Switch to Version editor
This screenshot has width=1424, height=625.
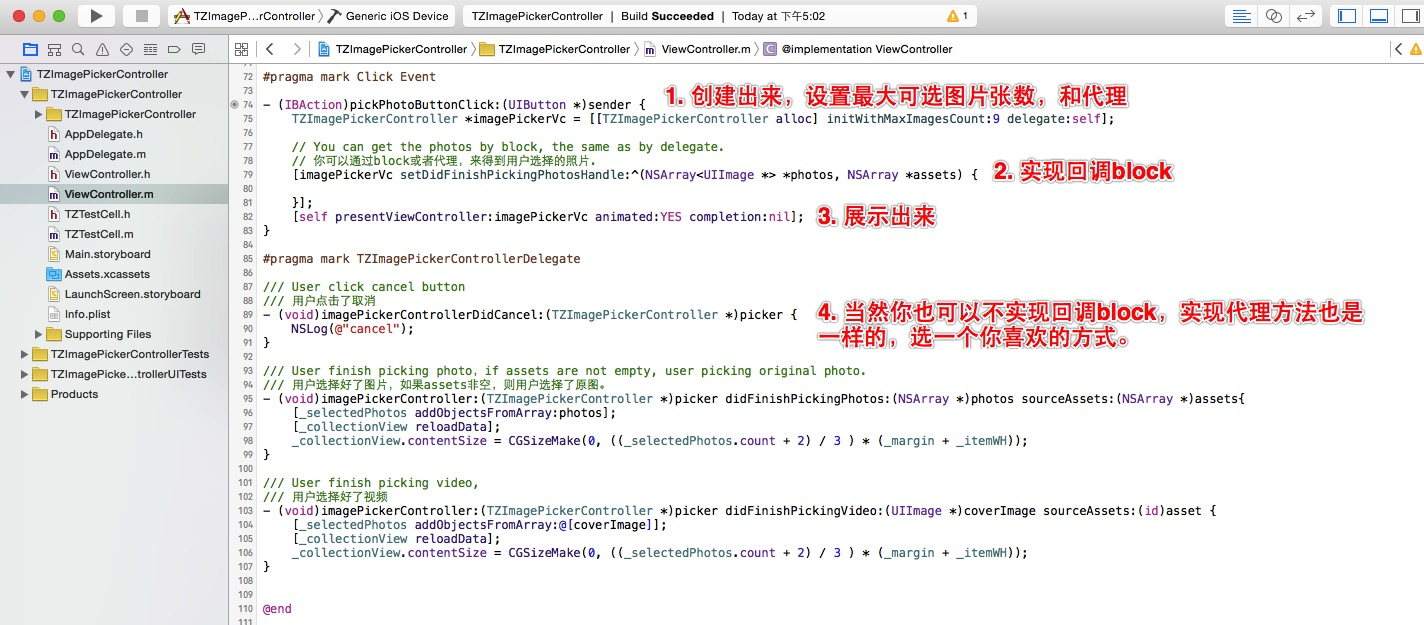tap(1306, 16)
